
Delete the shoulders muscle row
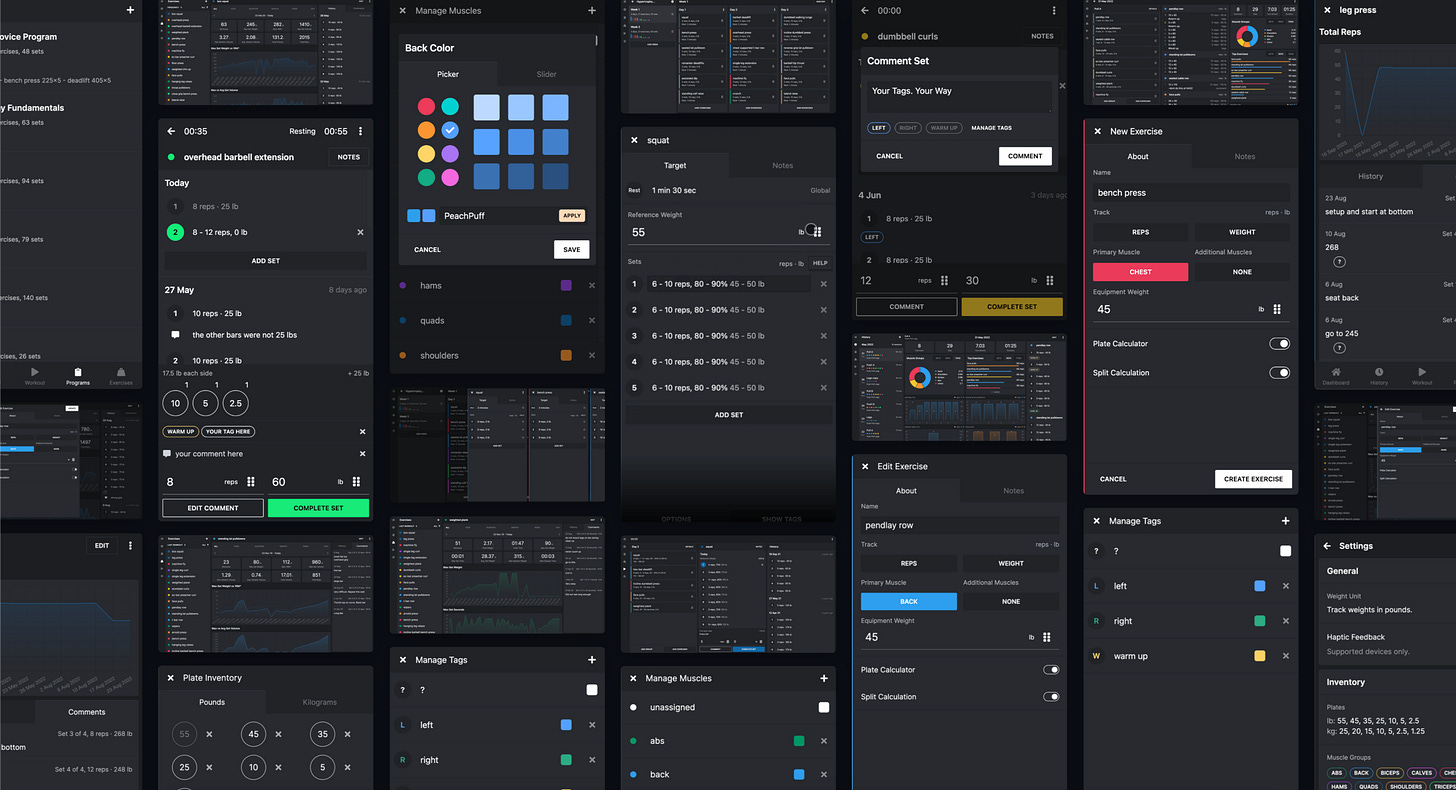pyautogui.click(x=592, y=355)
